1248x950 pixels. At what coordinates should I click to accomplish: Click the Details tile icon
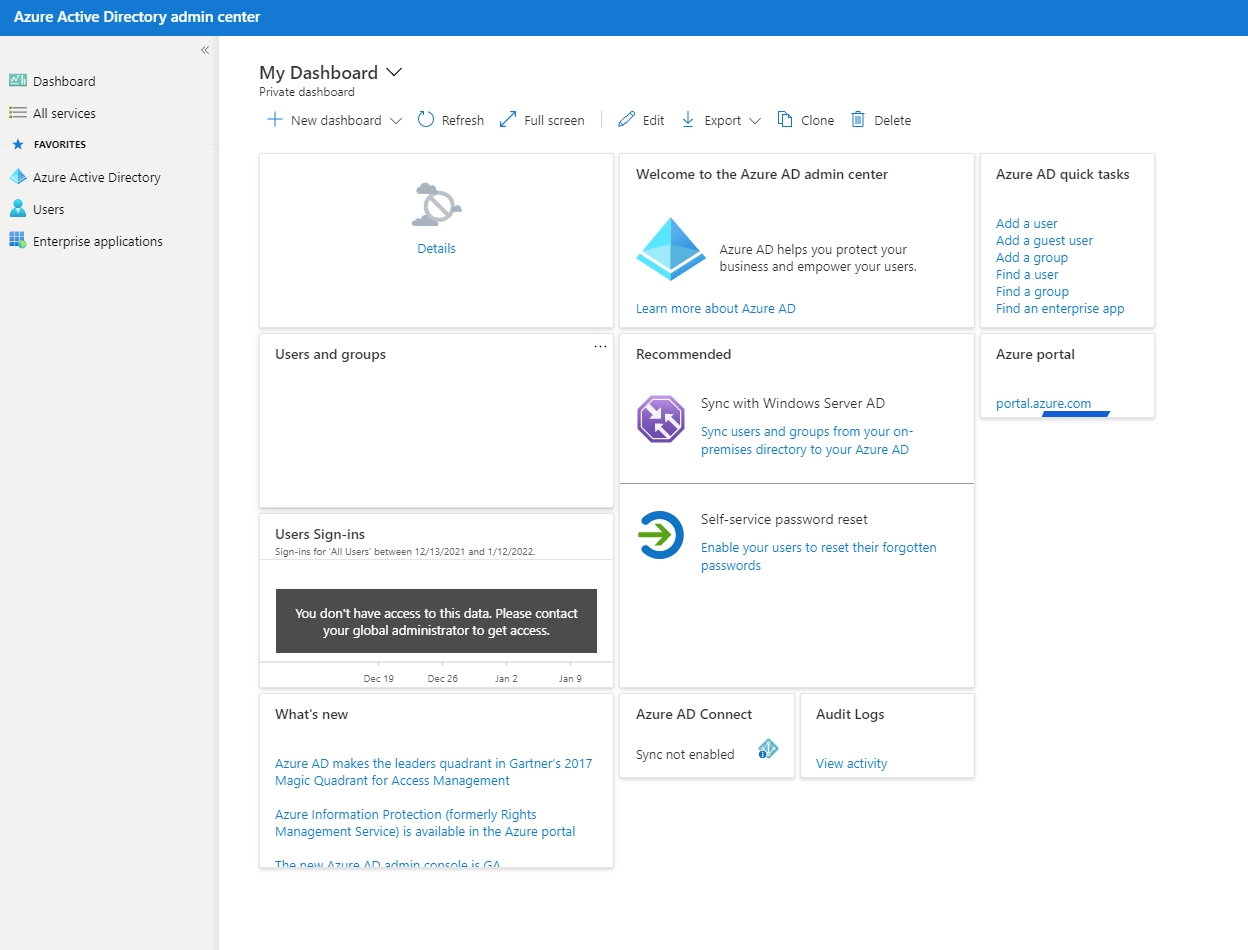pyautogui.click(x=437, y=204)
